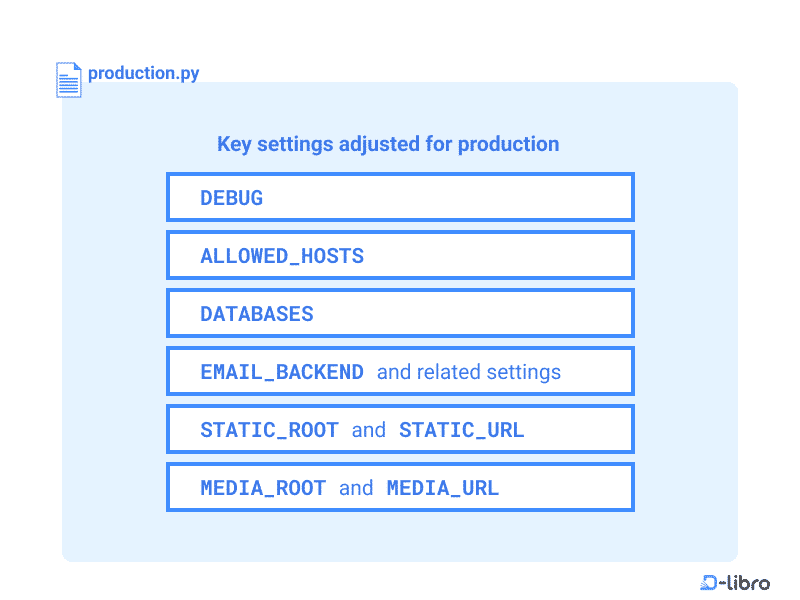This screenshot has width=800, height=600.
Task: Click the word 'and' between STATIC settings
Action: [x=368, y=430]
